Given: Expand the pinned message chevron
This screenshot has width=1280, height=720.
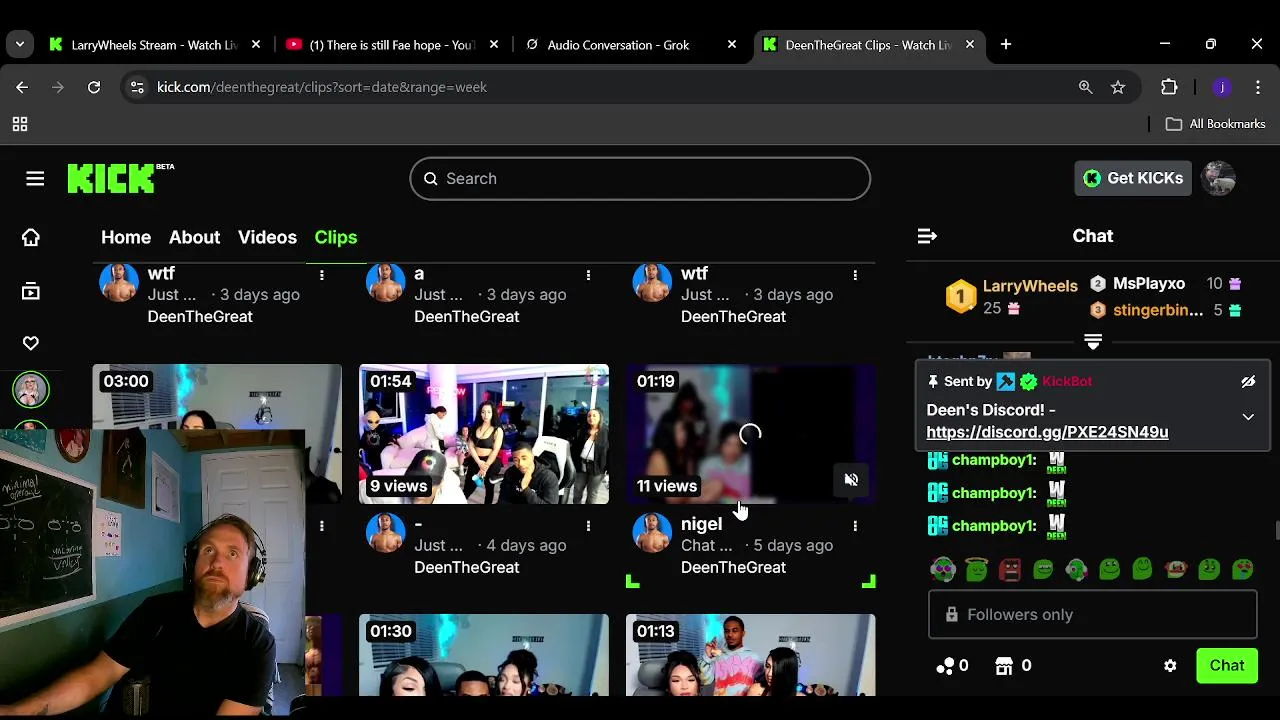Looking at the screenshot, I should pyautogui.click(x=1248, y=417).
